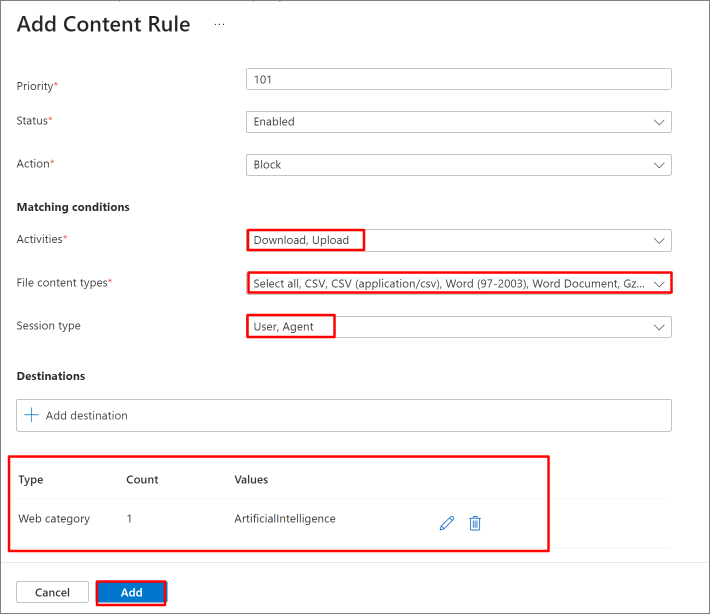Viewport: 710px width, 614px height.
Task: Open the Action dropdown showing Block
Action: (459, 165)
